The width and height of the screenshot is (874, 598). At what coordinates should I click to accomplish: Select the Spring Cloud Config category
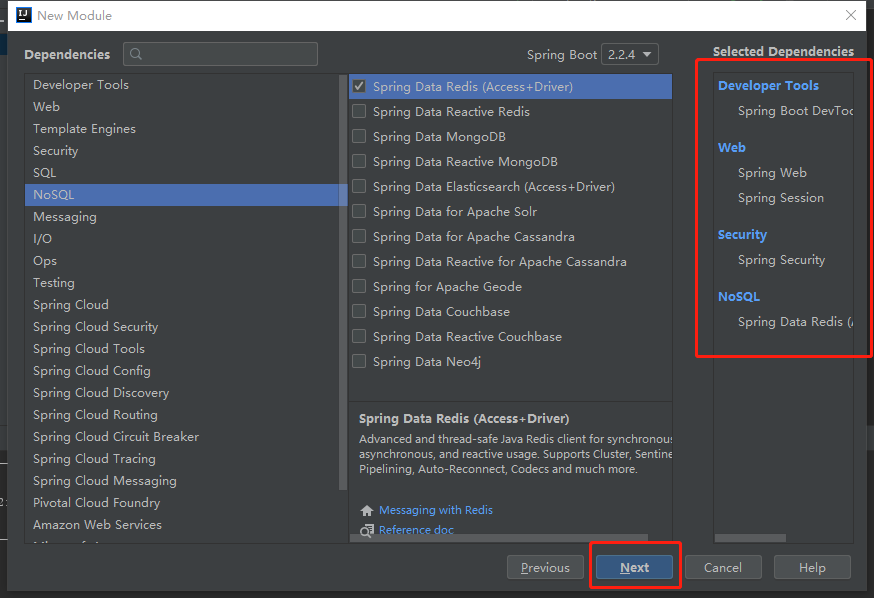[92, 370]
